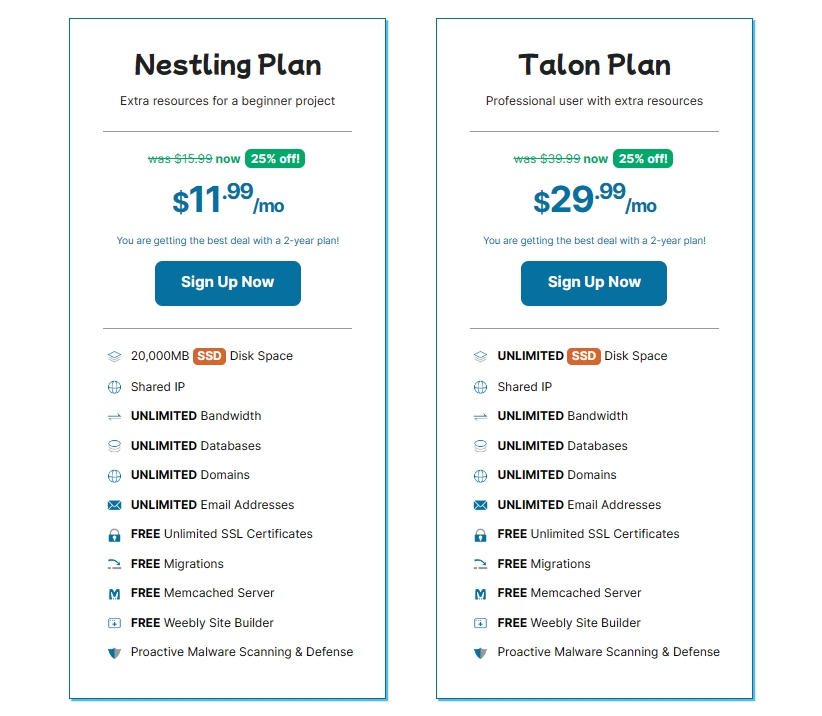Click Memcached M icon in Talon Plan
Screen dimensions: 822x716
point(481,594)
